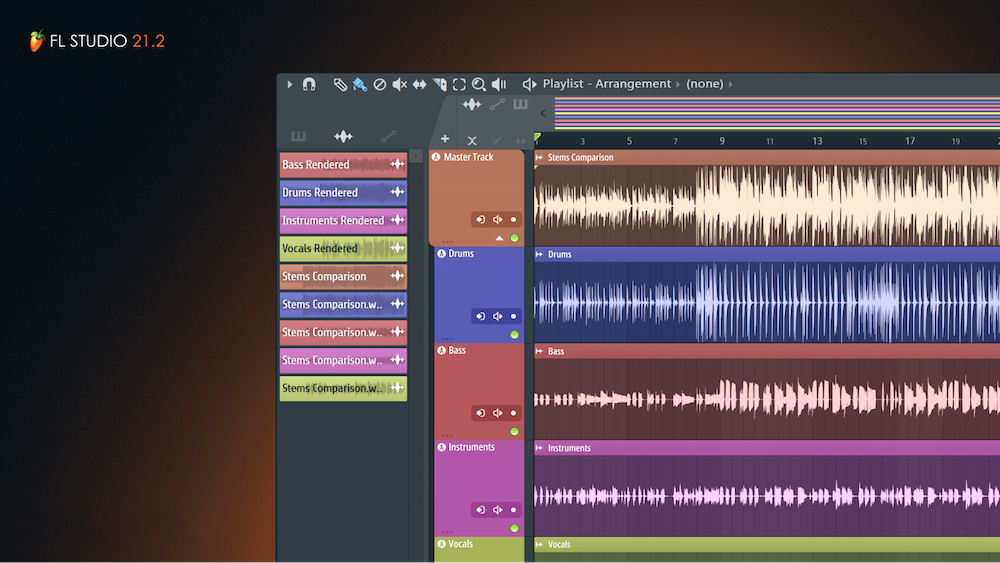Select the Slip tool with horizontal arrows
This screenshot has height=563, width=1000.
[x=419, y=85]
